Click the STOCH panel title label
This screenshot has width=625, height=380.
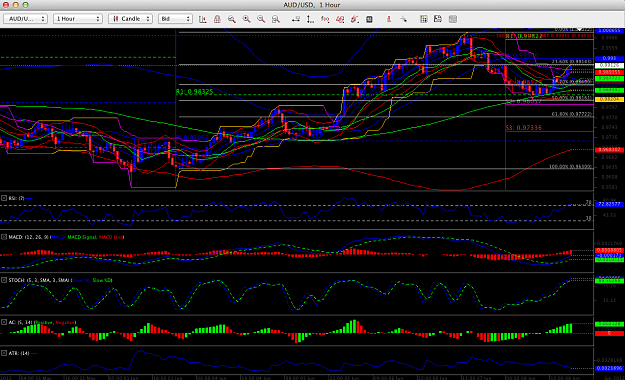[x=39, y=280]
